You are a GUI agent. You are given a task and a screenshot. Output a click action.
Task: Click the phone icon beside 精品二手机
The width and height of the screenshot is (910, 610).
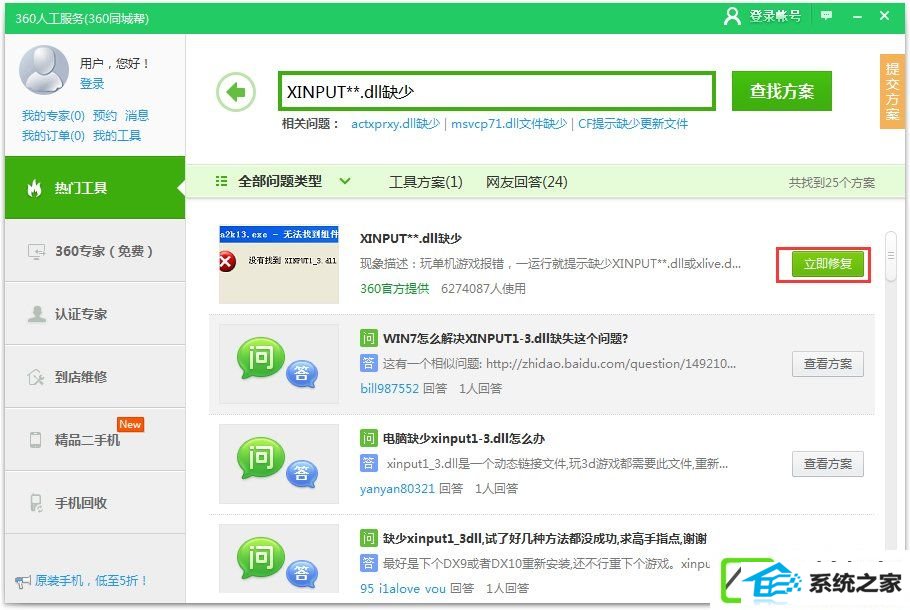[35, 440]
